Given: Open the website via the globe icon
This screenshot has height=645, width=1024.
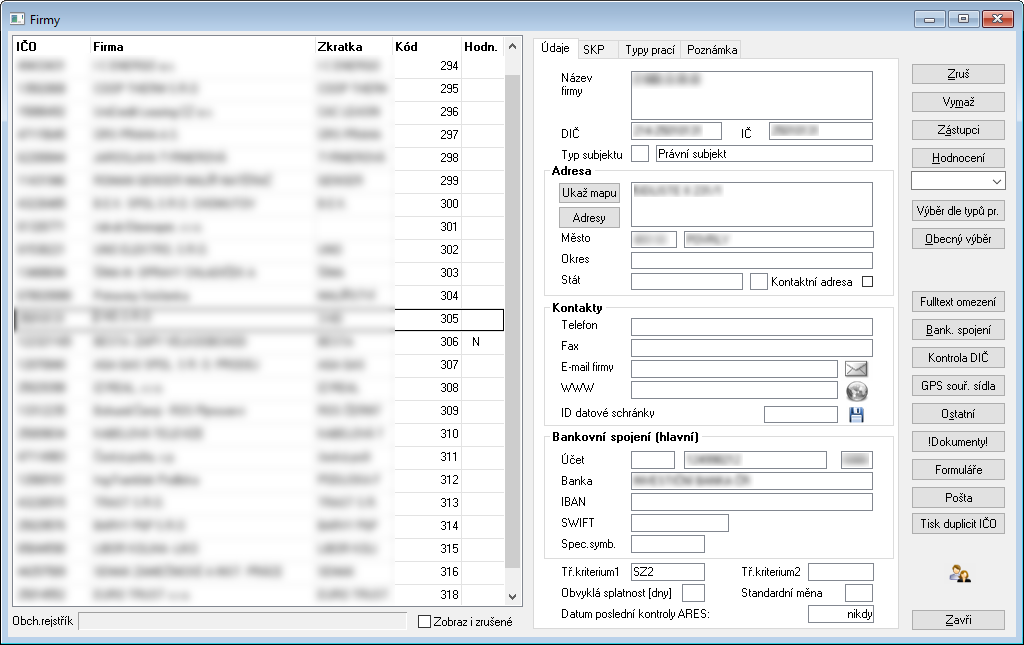Looking at the screenshot, I should pos(857,391).
